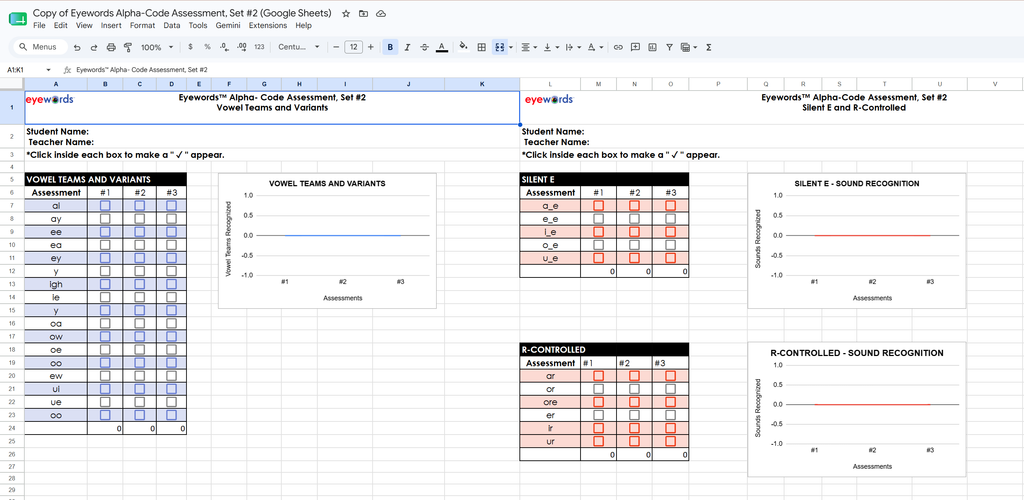
Task: Open the zoom level dropdown
Action: [x=157, y=47]
